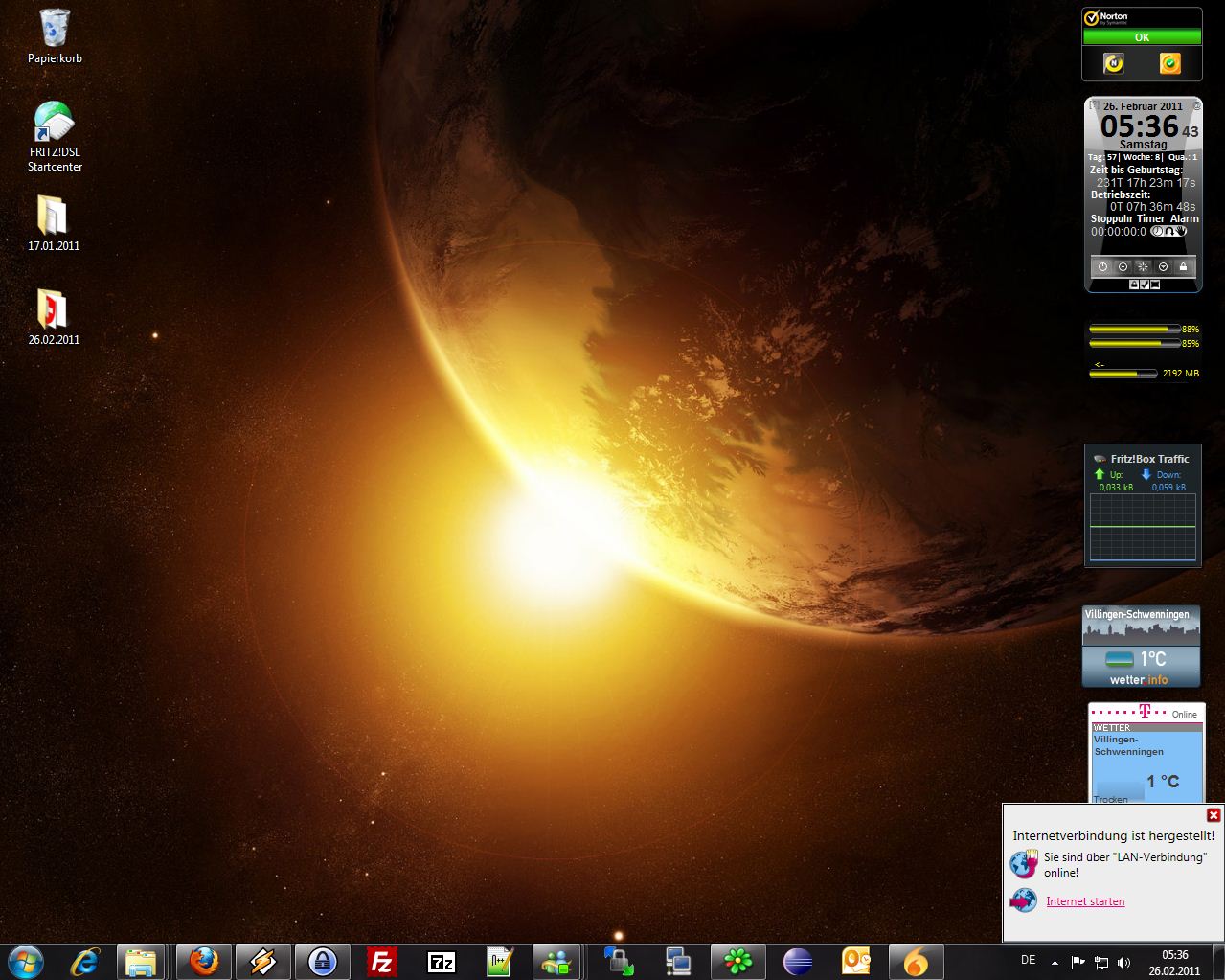Select Alarm in the clock gadget
The image size is (1225, 980).
point(1185,218)
